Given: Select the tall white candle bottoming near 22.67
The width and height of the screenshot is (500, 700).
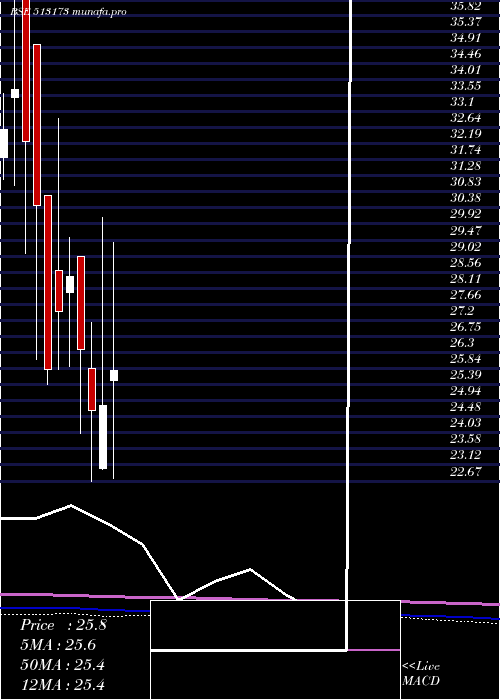Looking at the screenshot, I should click(103, 437).
